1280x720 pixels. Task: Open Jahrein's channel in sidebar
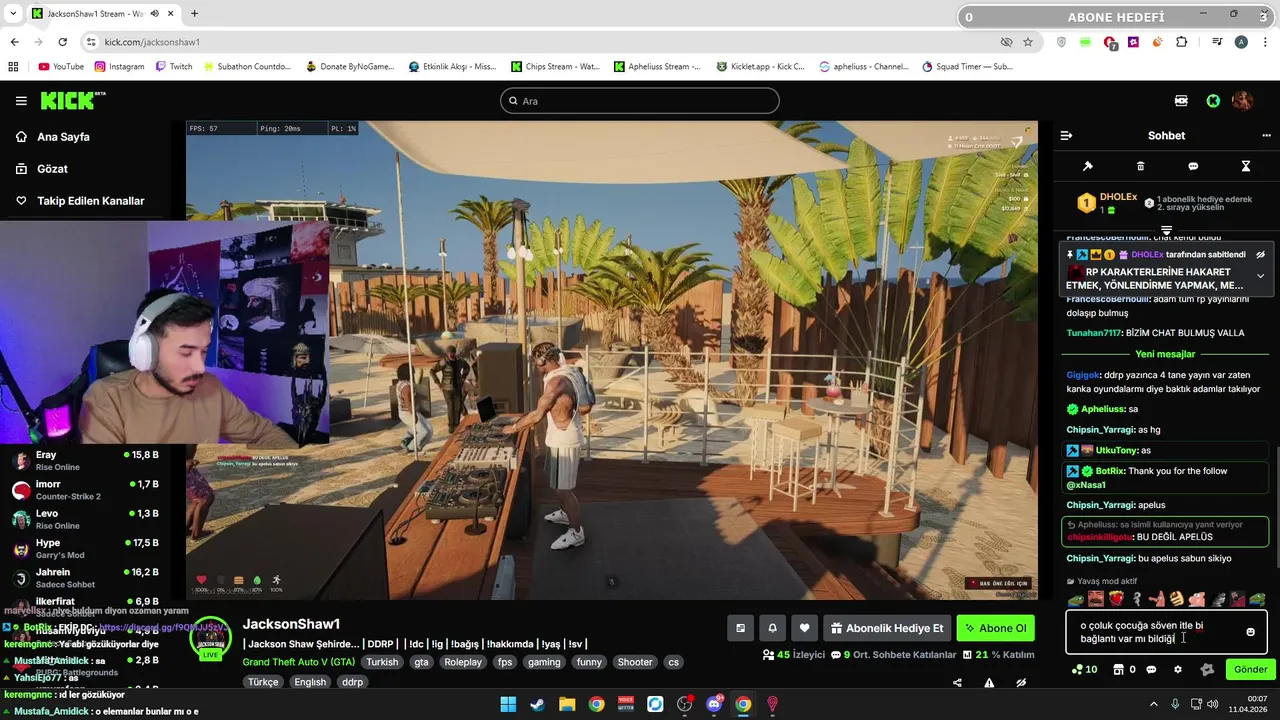85,578
